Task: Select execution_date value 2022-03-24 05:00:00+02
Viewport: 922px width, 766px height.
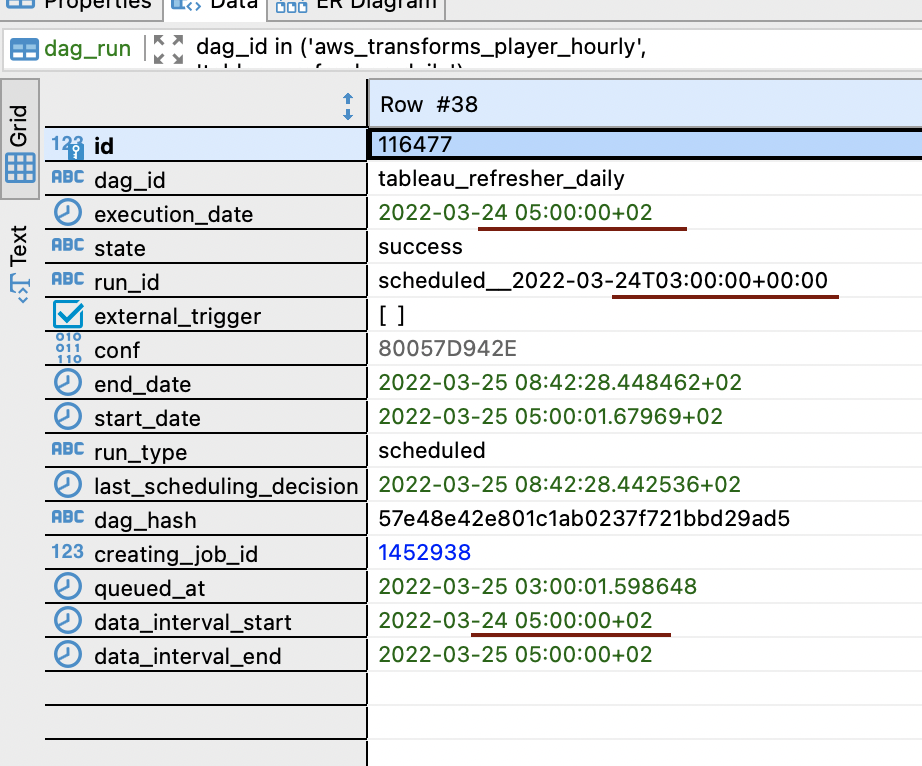Action: click(515, 212)
